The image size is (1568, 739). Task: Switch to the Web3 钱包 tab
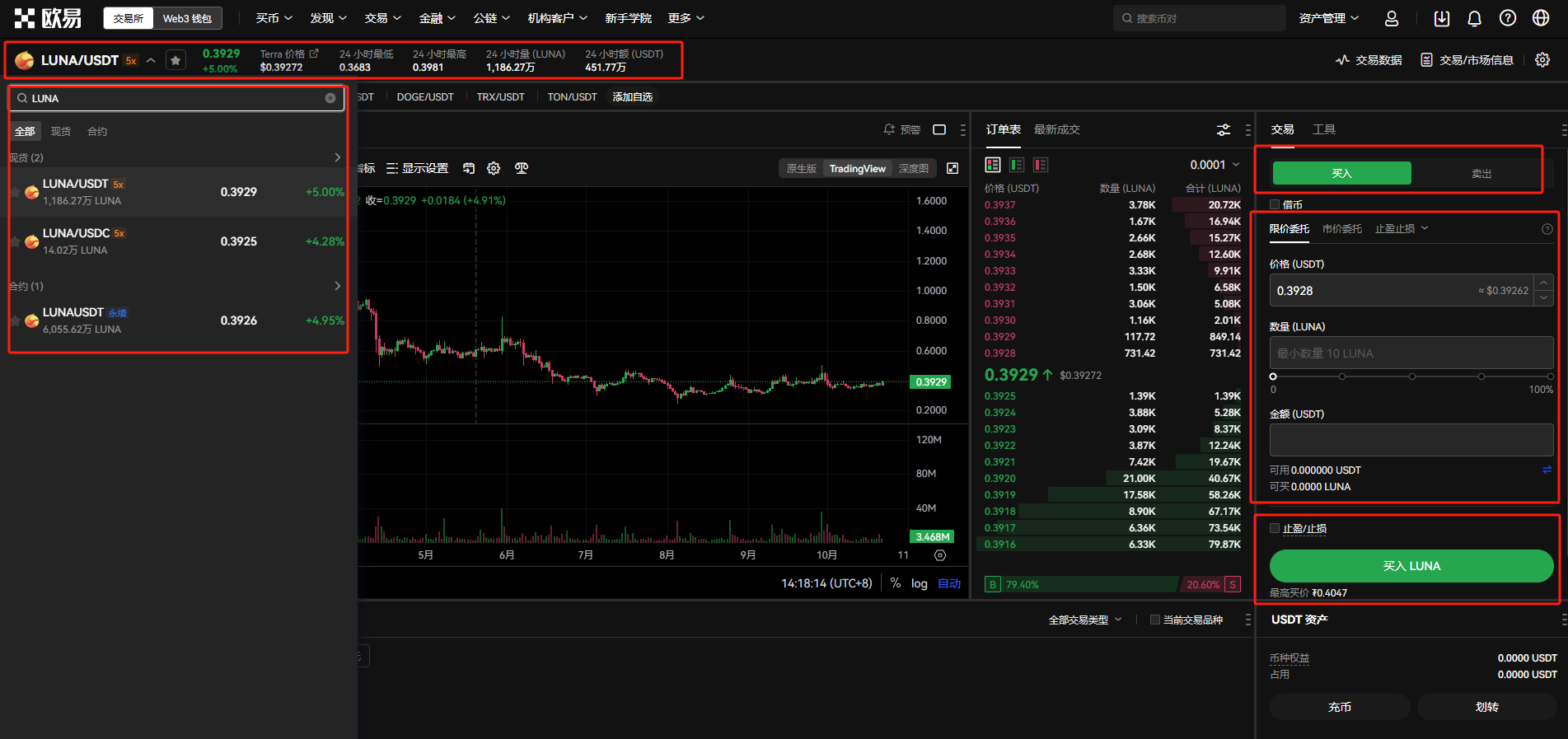pos(187,18)
